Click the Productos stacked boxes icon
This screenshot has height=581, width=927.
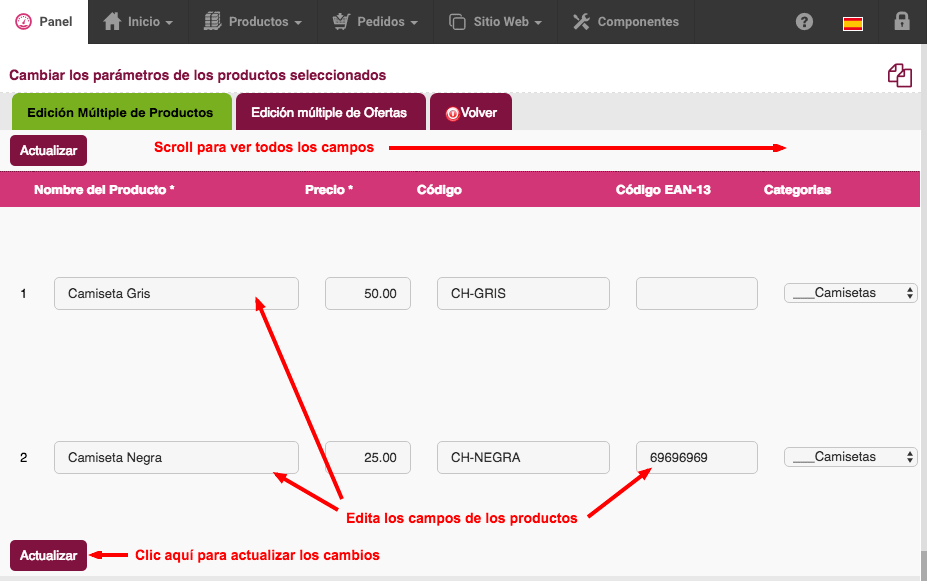[212, 21]
